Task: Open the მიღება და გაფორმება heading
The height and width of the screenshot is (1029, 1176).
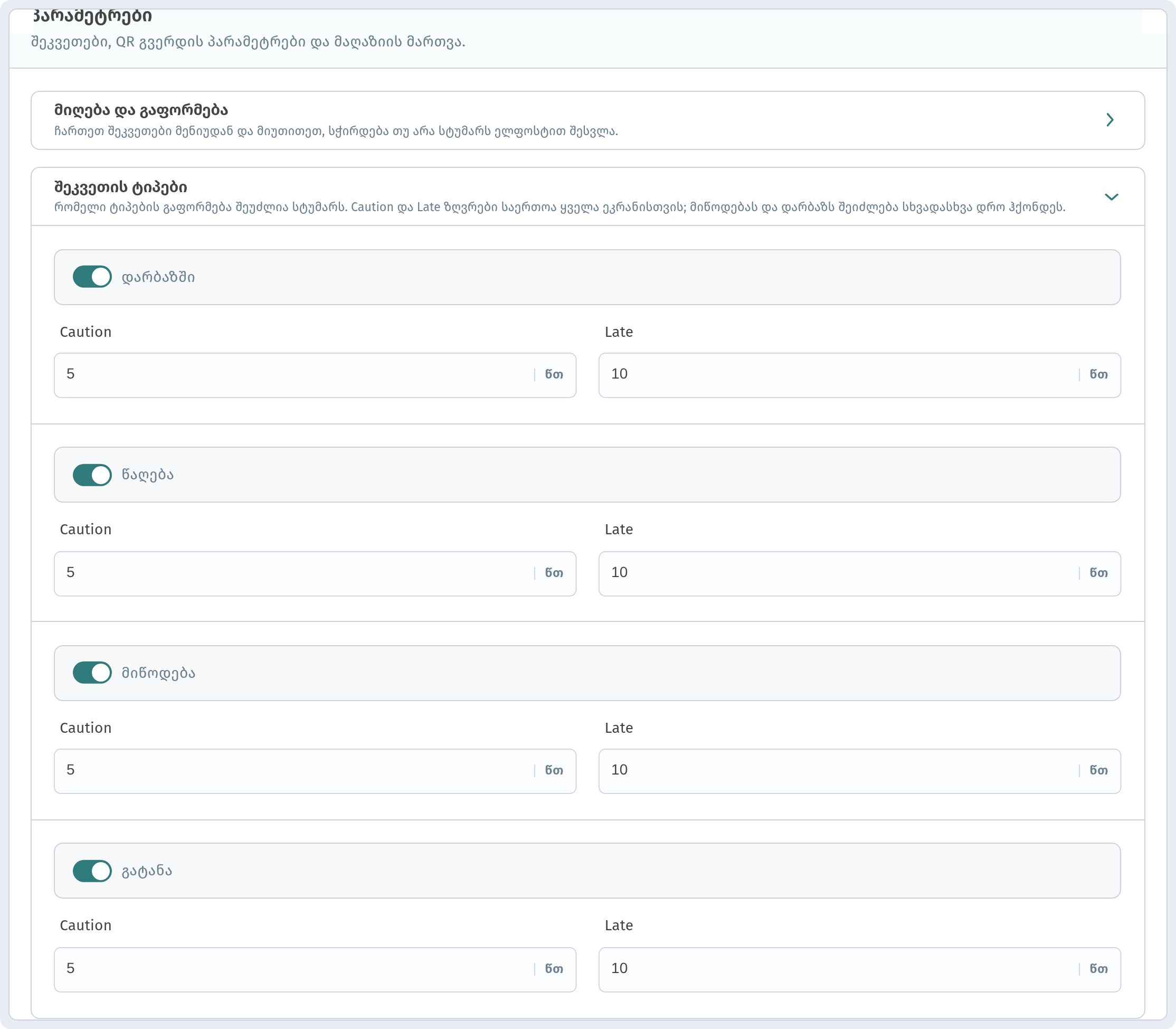Action: [x=141, y=110]
